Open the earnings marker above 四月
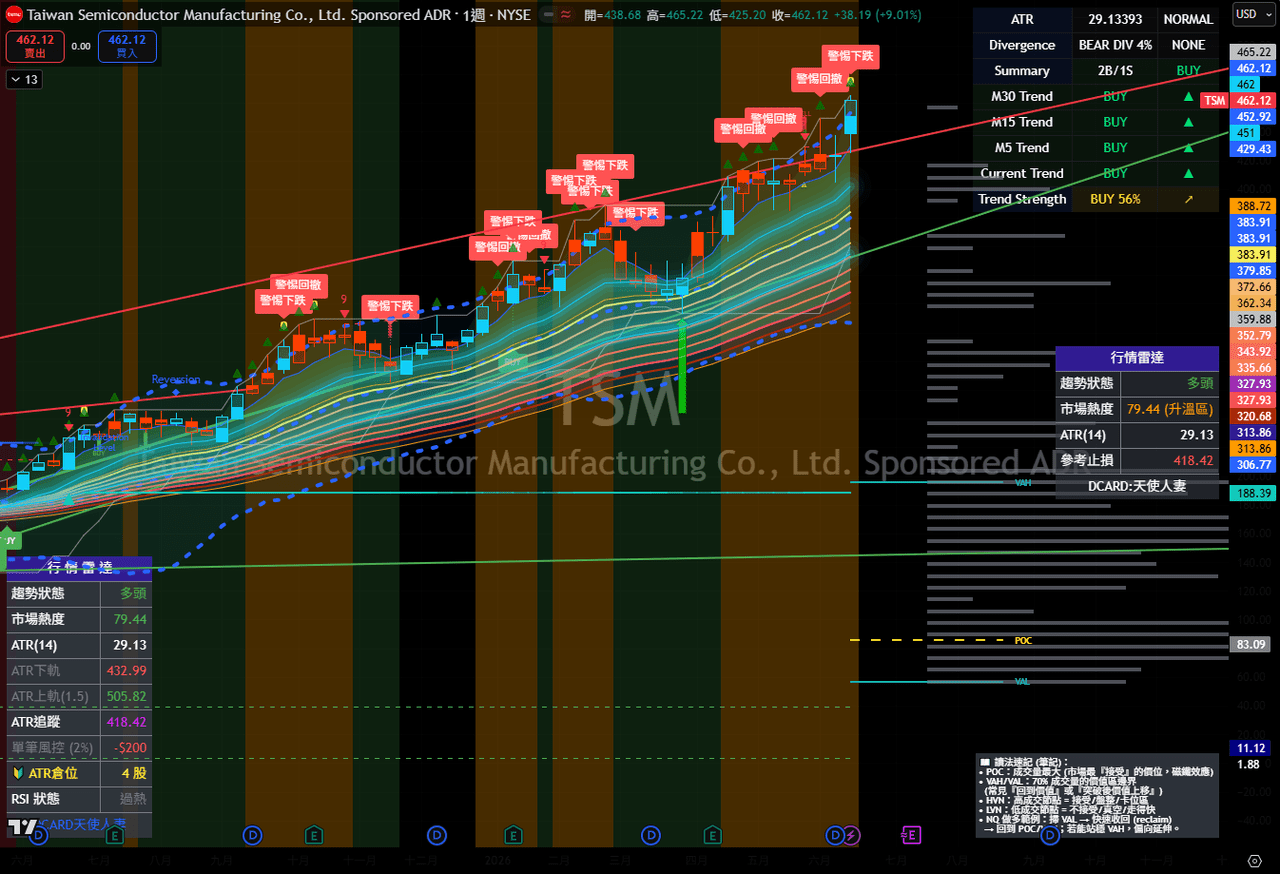This screenshot has width=1280, height=874. [713, 834]
